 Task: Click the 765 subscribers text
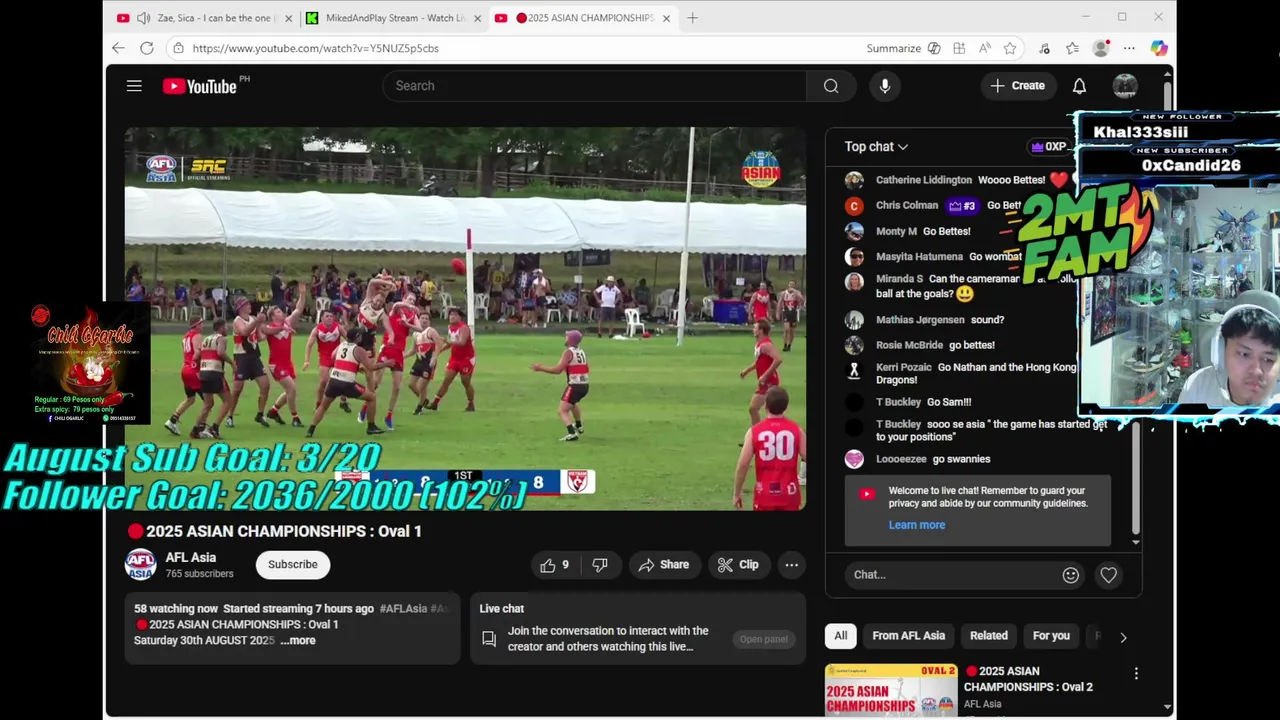[199, 574]
